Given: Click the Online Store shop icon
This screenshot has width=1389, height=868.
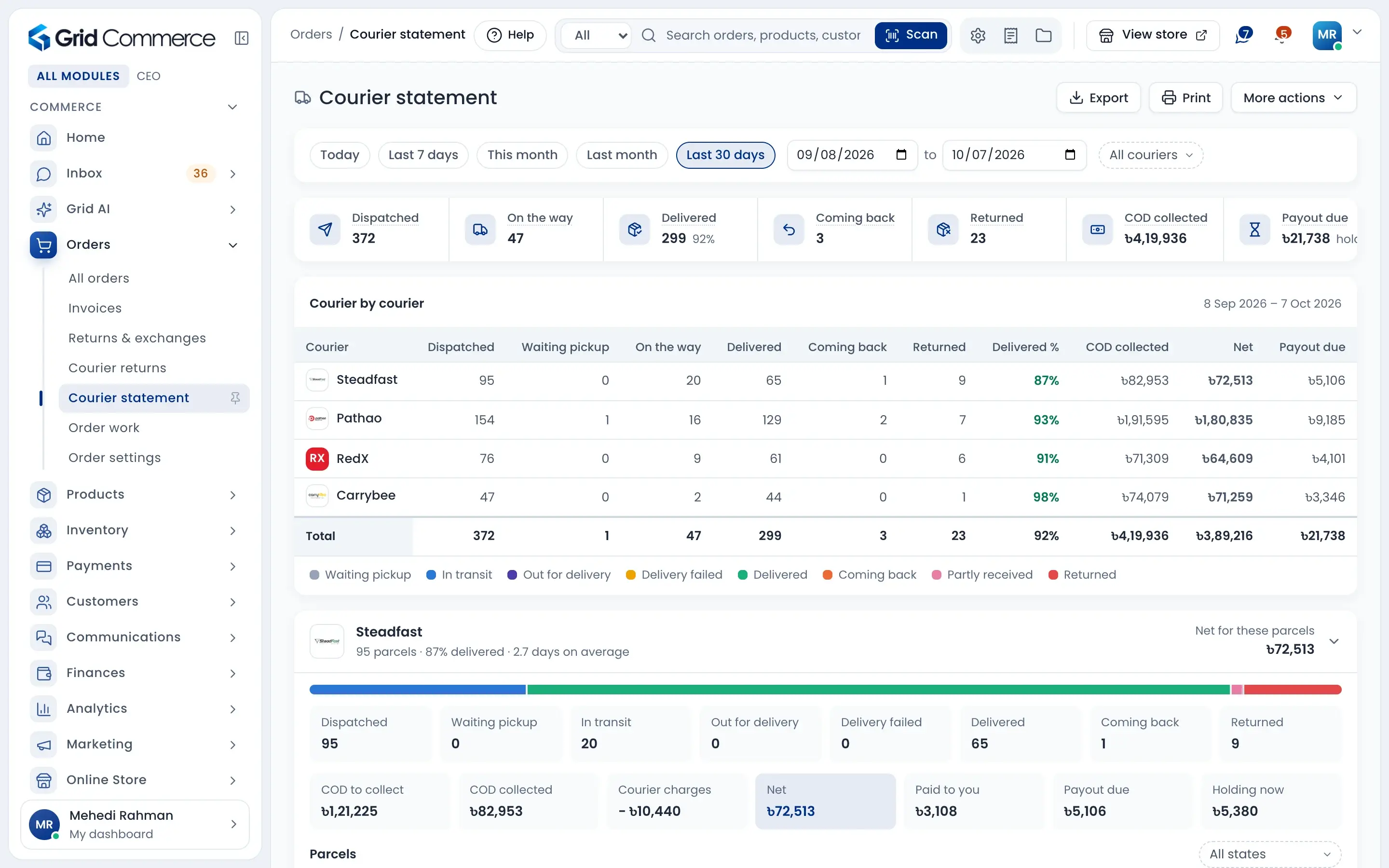Looking at the screenshot, I should 43,780.
